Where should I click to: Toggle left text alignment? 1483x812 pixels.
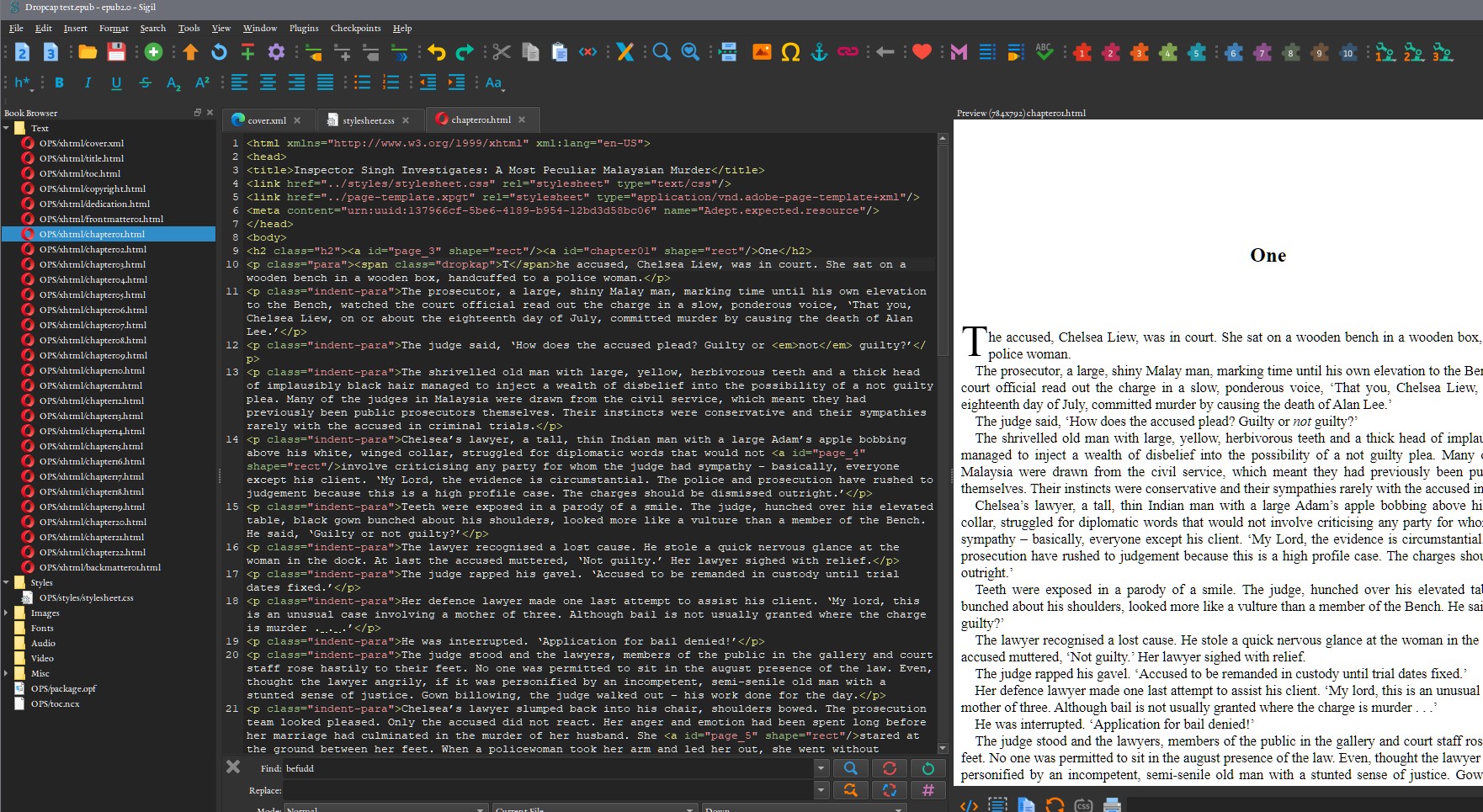(239, 82)
